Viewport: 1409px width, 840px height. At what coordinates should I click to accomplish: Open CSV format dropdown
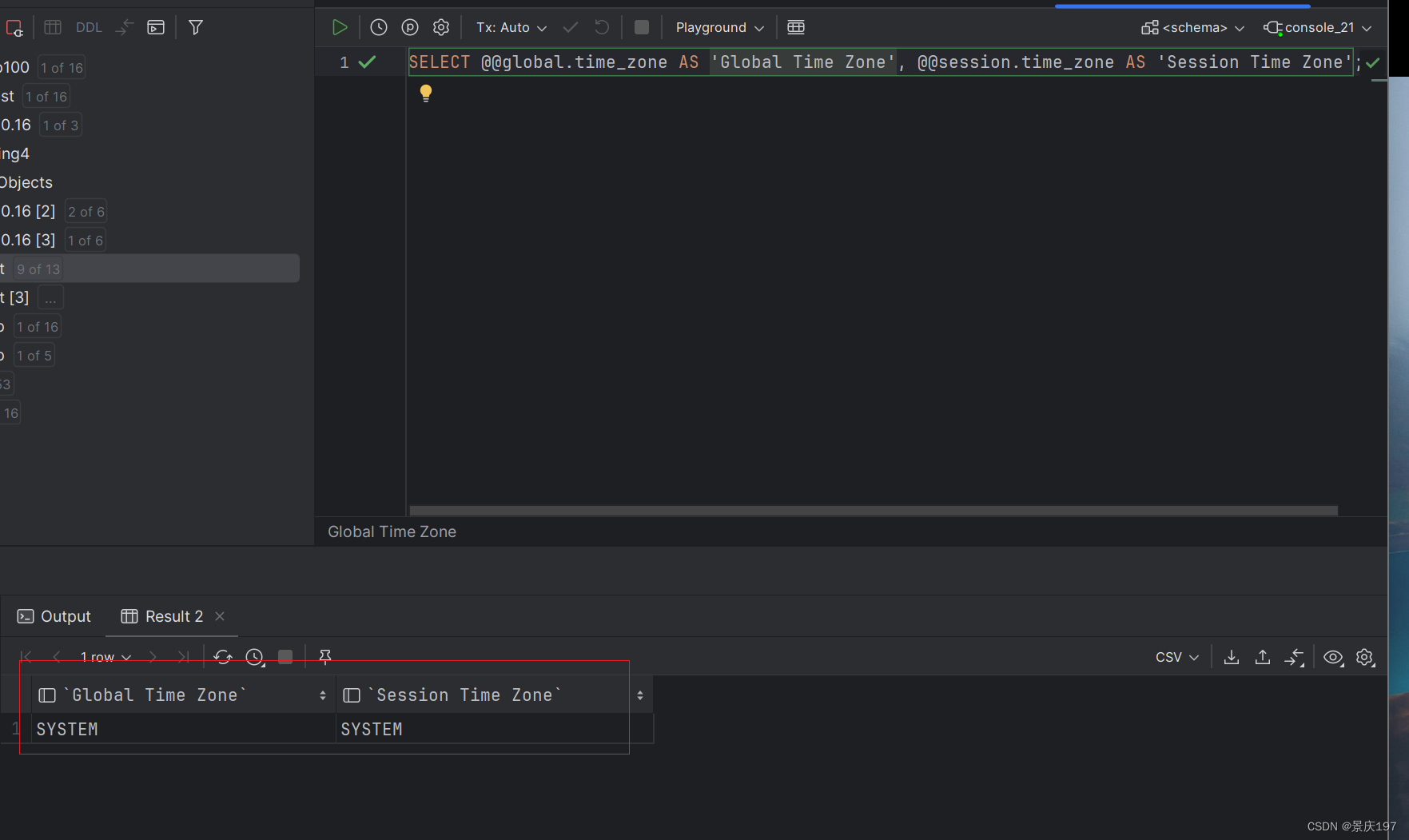pos(1177,657)
